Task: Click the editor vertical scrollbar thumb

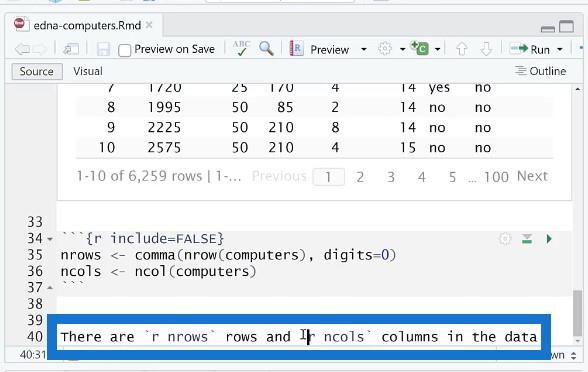Action: click(x=578, y=312)
